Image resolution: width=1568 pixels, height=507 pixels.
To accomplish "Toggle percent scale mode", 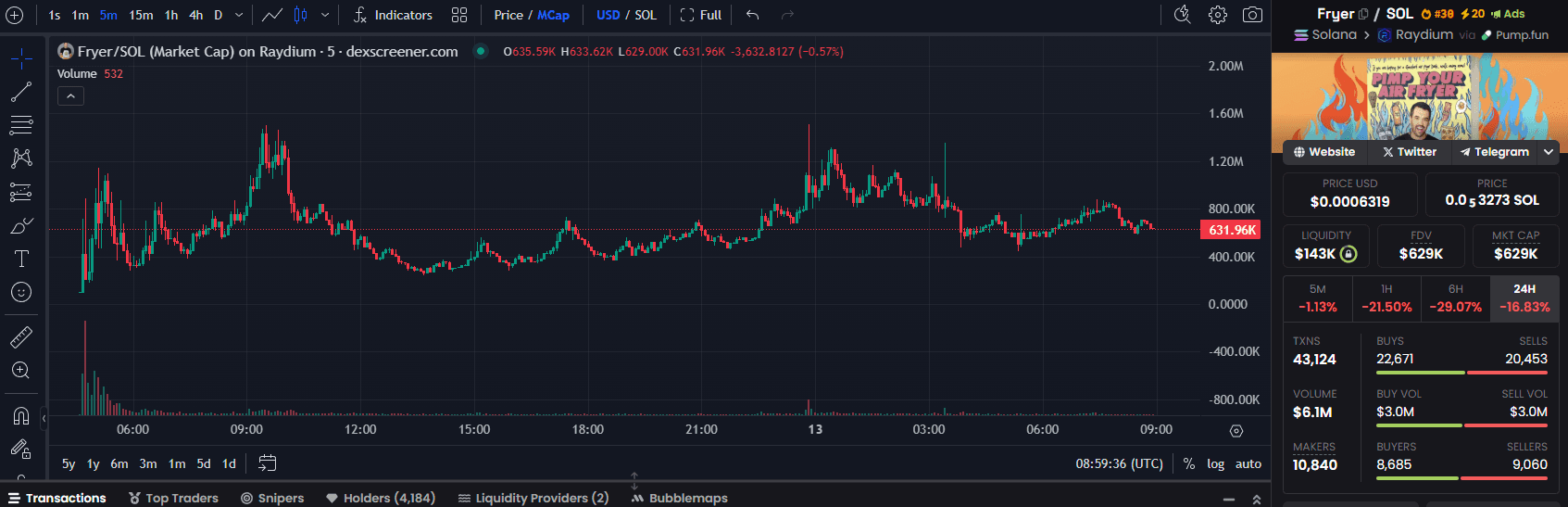I will [x=1189, y=463].
